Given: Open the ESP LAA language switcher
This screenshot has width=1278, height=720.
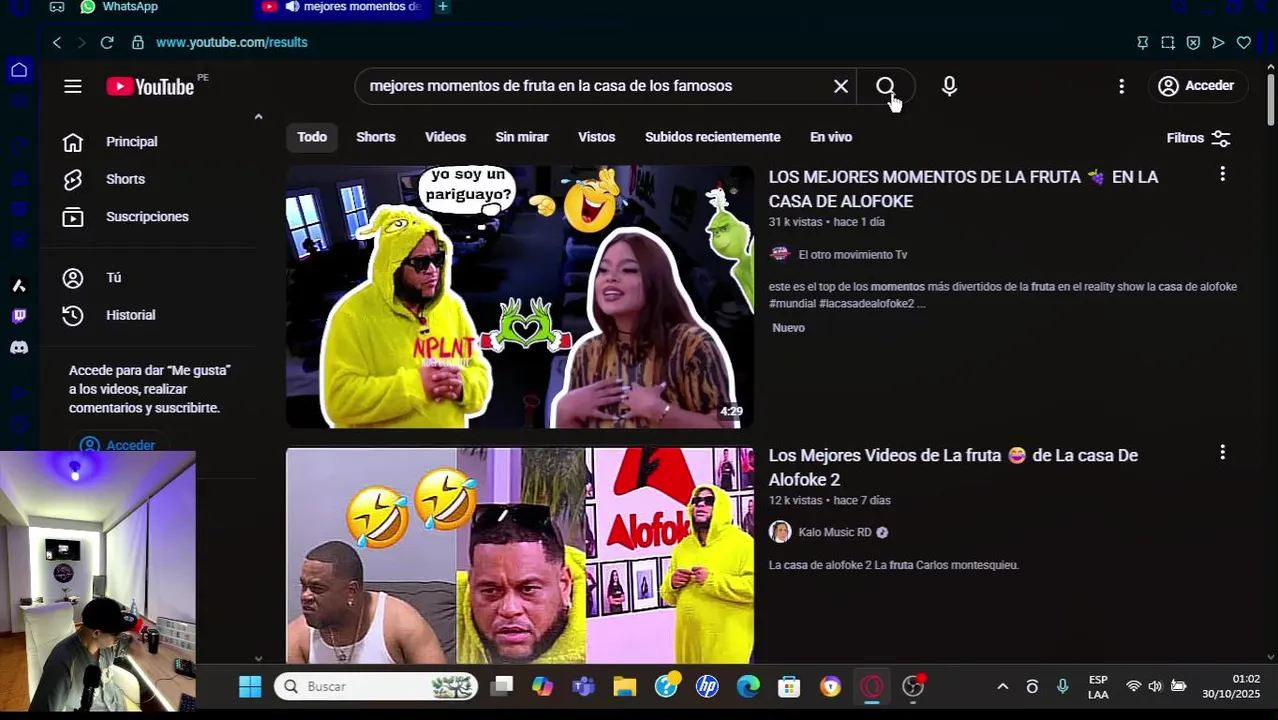Looking at the screenshot, I should pyautogui.click(x=1098, y=687).
